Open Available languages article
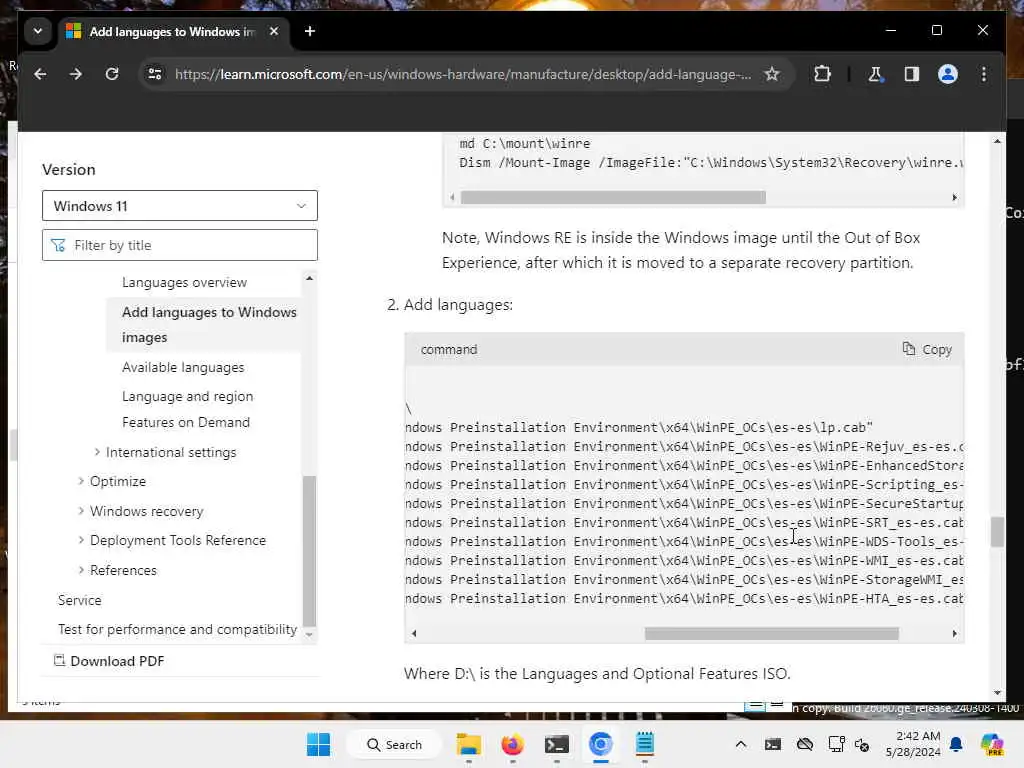The width and height of the screenshot is (1024, 768). tap(183, 368)
